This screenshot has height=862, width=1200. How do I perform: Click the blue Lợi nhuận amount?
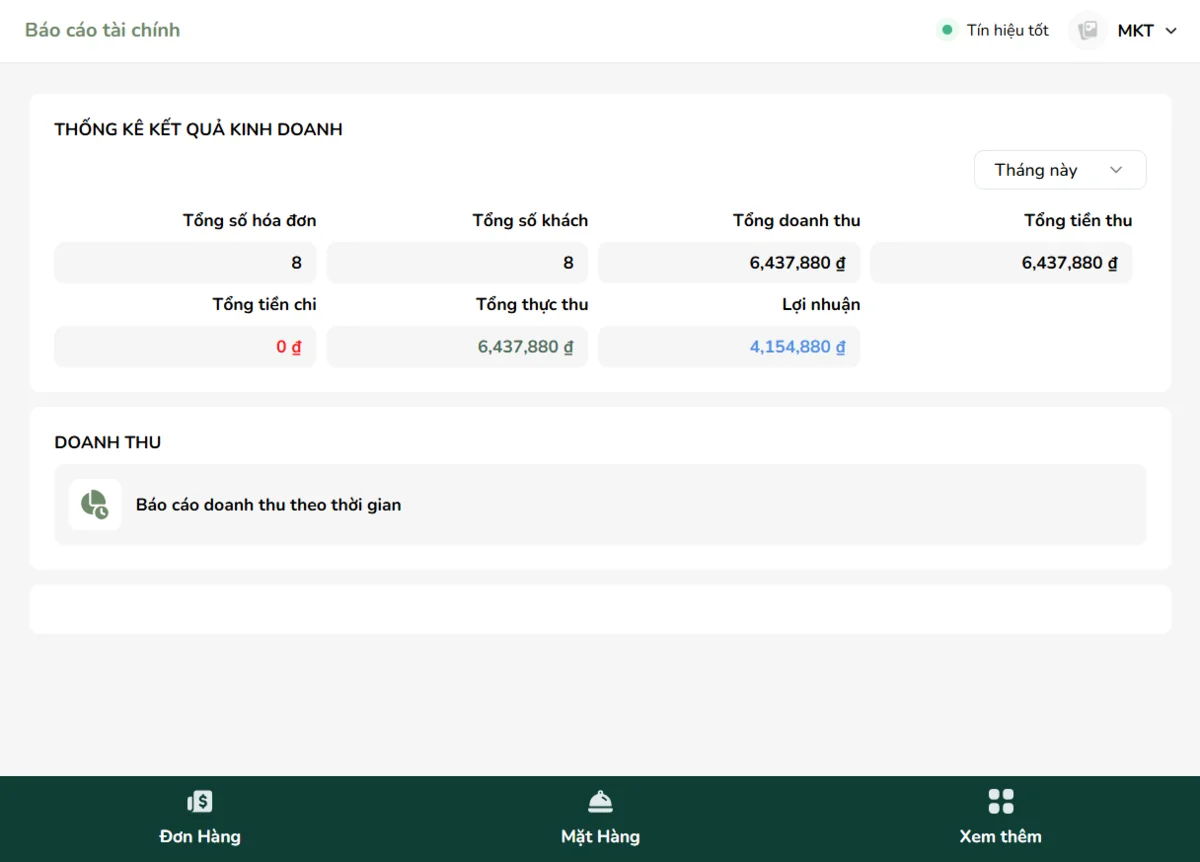pyautogui.click(x=798, y=347)
